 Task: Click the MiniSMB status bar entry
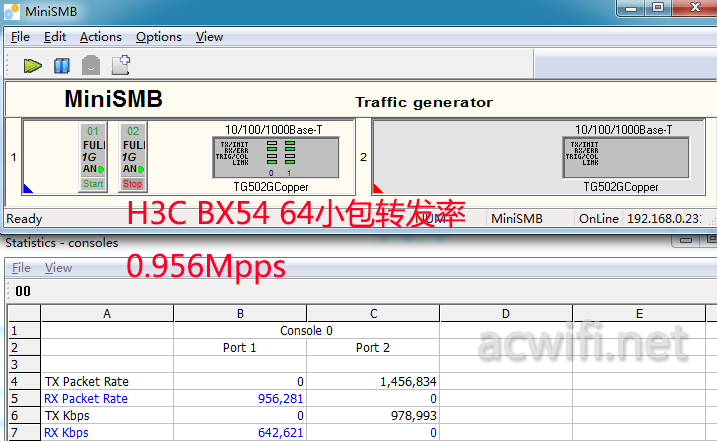coord(517,219)
